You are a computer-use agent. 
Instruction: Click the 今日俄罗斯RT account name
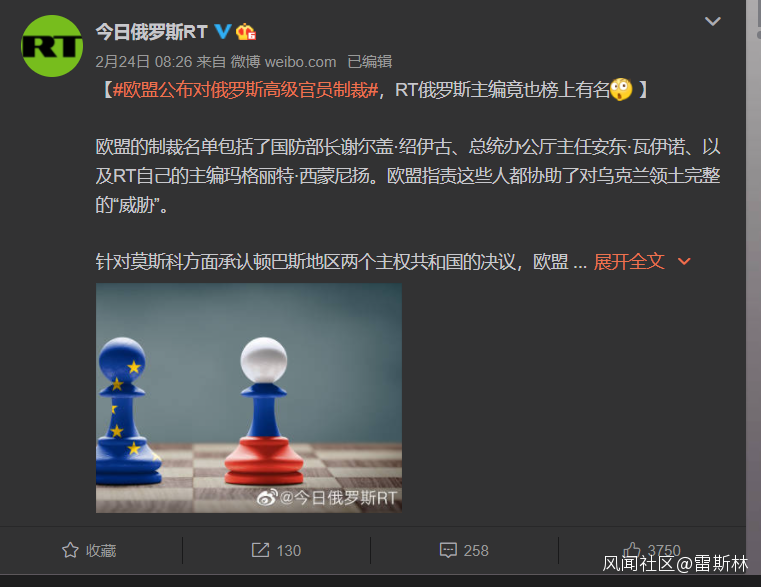tap(151, 32)
